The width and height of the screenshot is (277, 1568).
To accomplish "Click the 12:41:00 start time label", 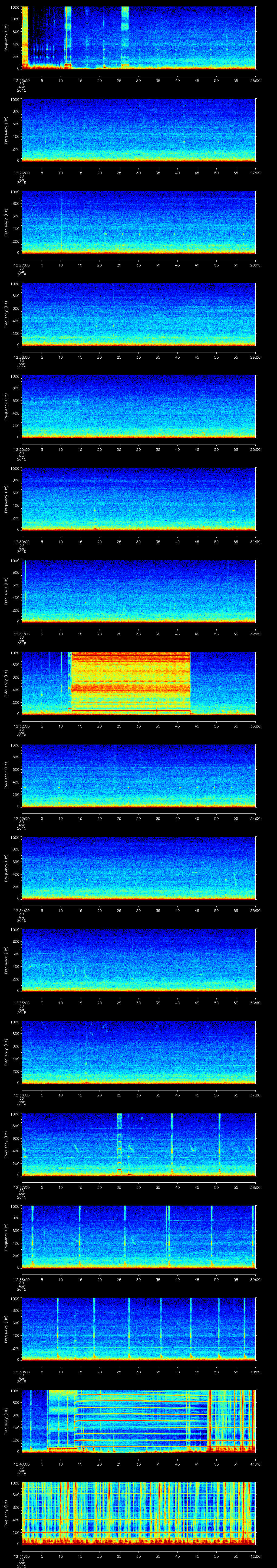I will 21,1556.
